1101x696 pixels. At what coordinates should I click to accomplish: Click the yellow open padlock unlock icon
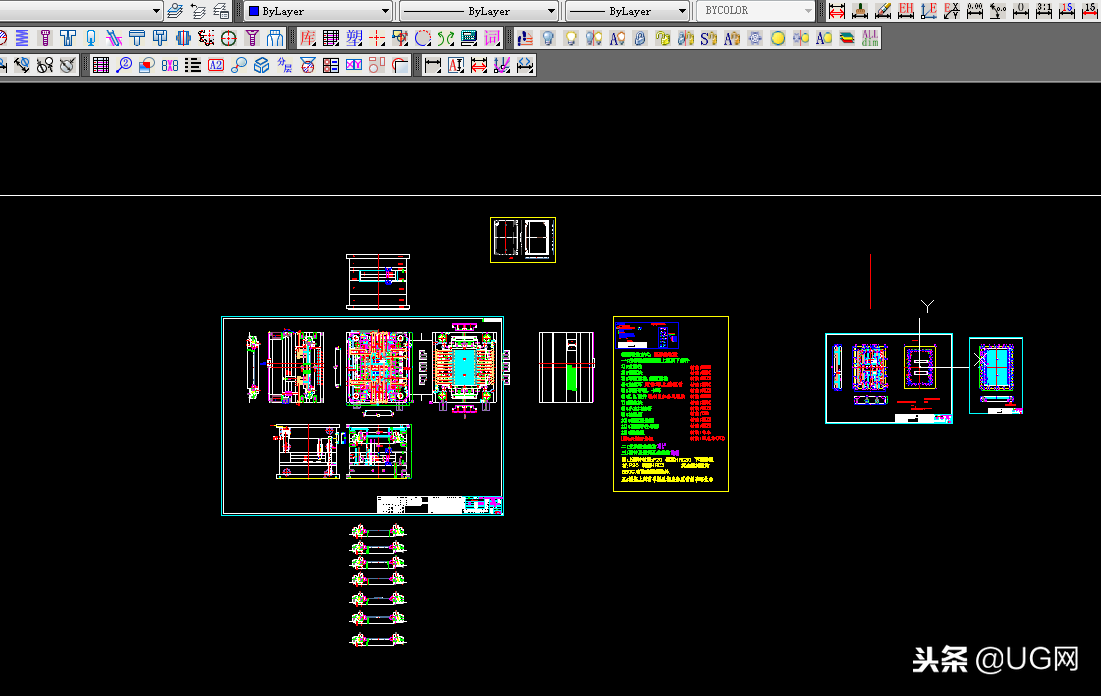coord(663,38)
